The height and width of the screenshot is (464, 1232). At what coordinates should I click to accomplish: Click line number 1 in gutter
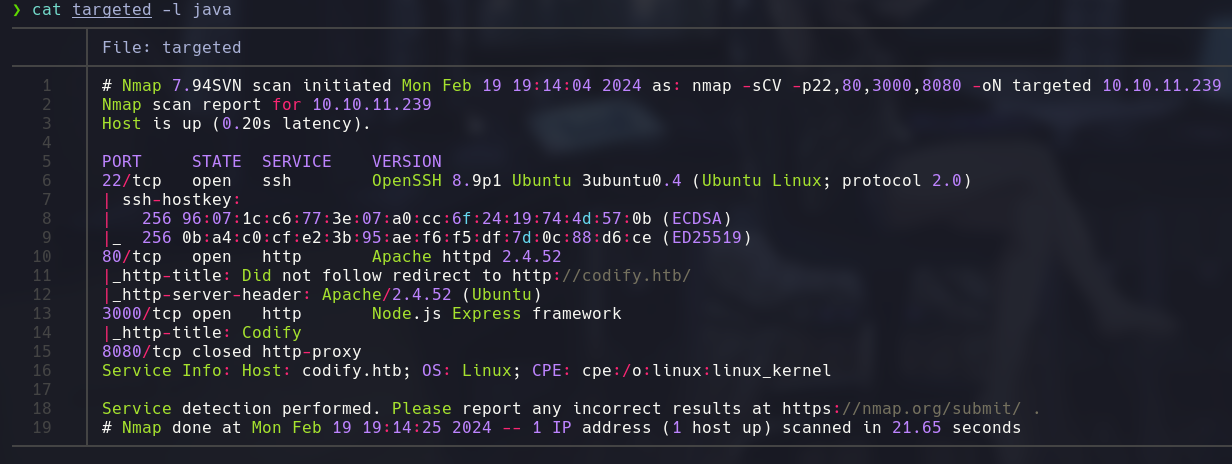(46, 86)
